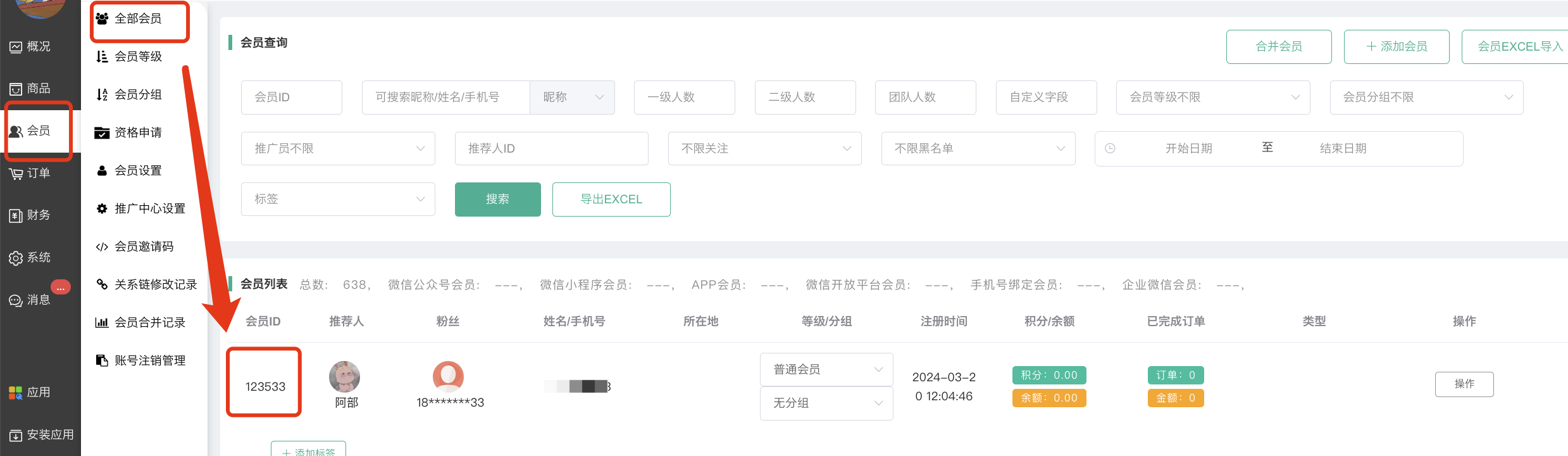Expand the 会员等级不限 dropdown
Image resolution: width=1568 pixels, height=456 pixels.
point(1212,98)
